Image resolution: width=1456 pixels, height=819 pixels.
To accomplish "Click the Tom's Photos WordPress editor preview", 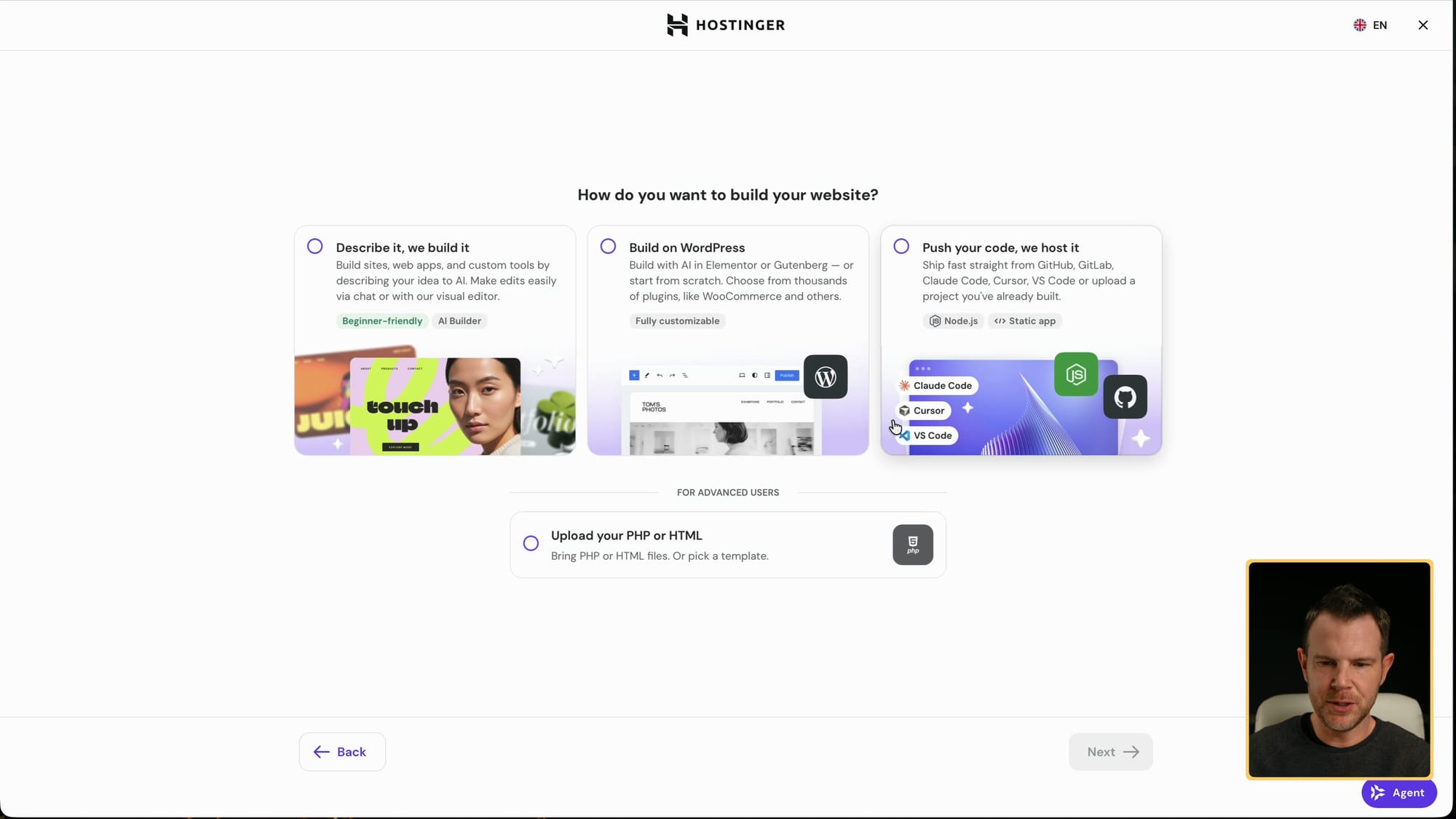I will click(x=721, y=411).
